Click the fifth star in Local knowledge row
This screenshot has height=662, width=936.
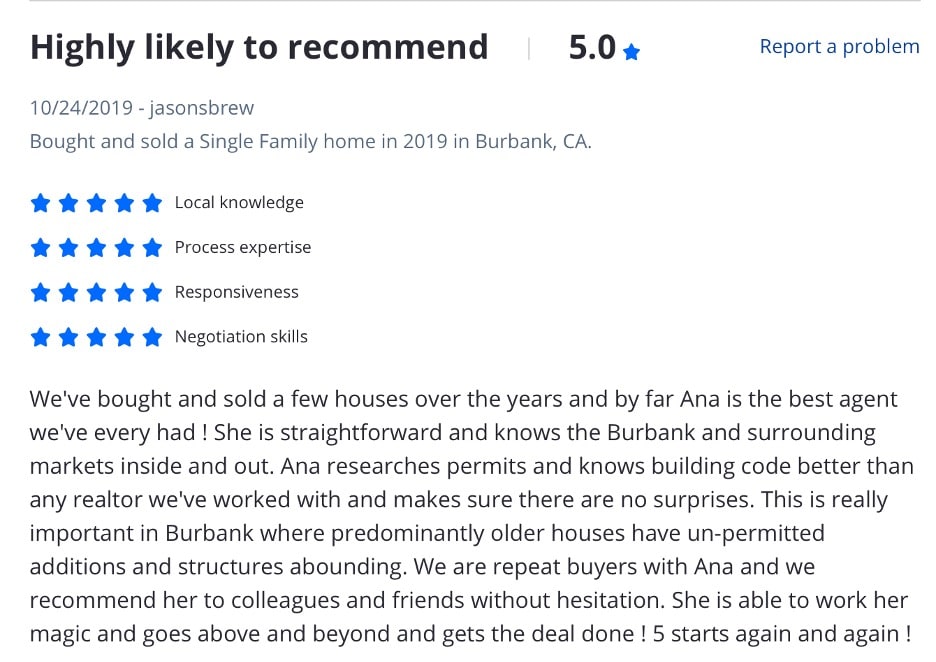152,203
